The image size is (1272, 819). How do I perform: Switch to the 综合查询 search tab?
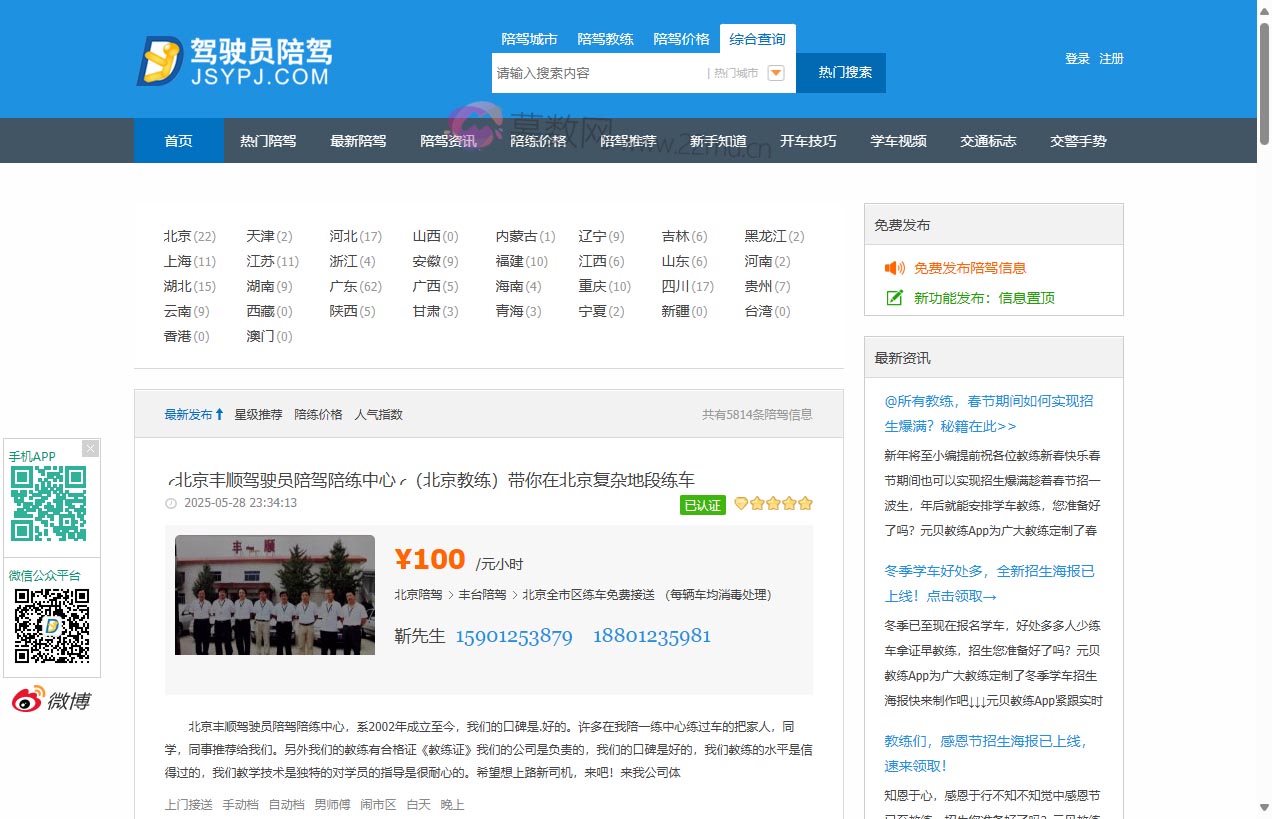(757, 38)
